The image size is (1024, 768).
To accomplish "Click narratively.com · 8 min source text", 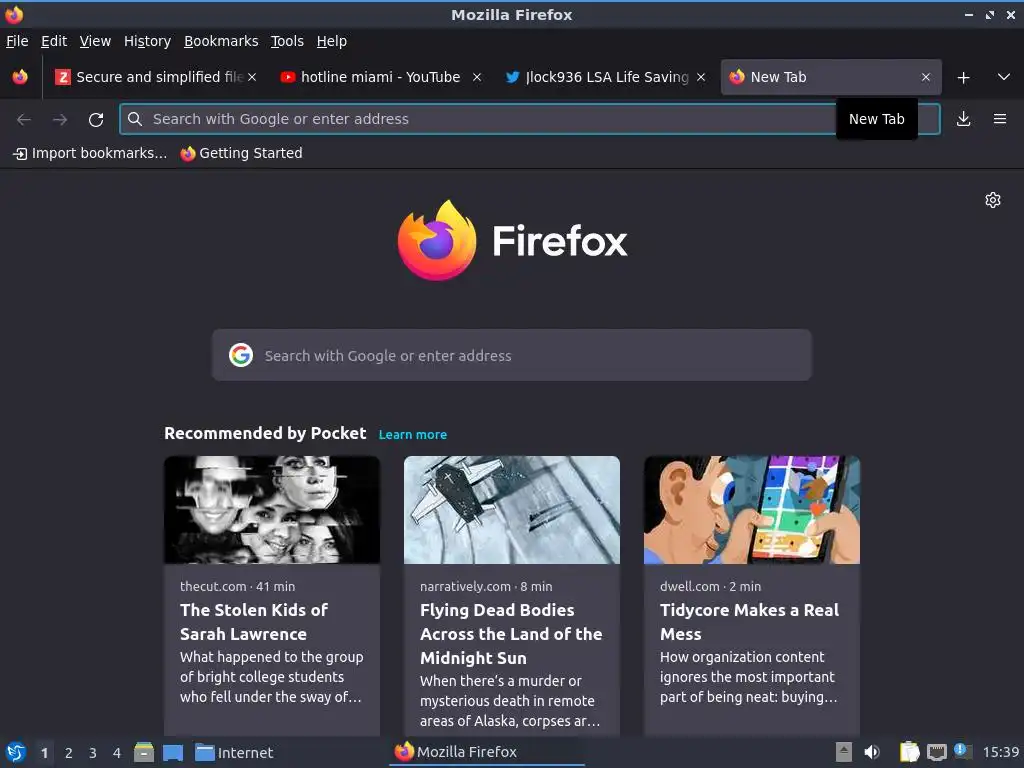I will click(x=486, y=586).
